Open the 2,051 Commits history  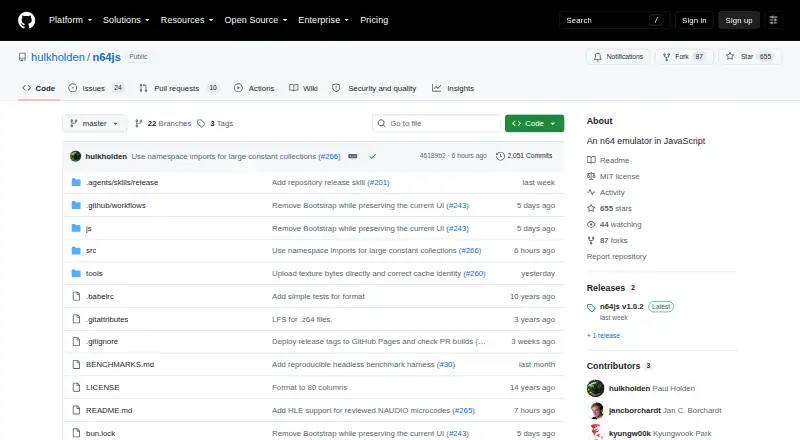[x=524, y=156]
